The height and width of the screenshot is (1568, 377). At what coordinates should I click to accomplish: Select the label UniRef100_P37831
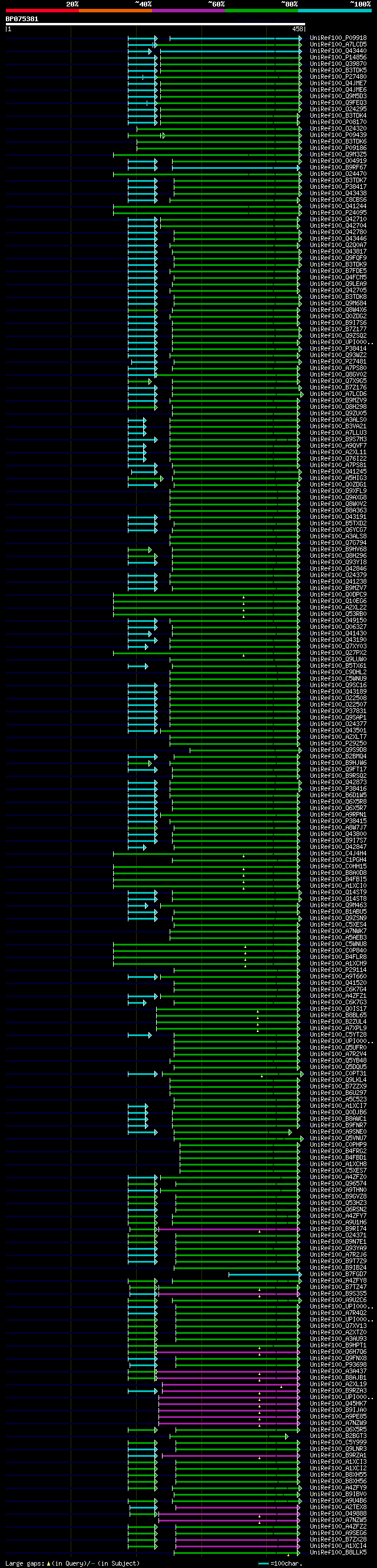pyautogui.click(x=338, y=711)
